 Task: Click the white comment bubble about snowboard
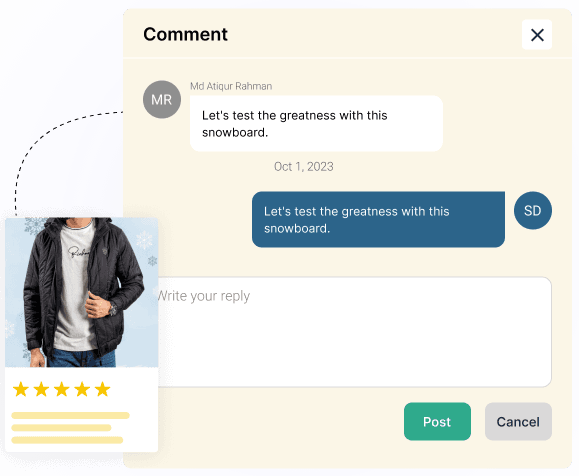316,124
